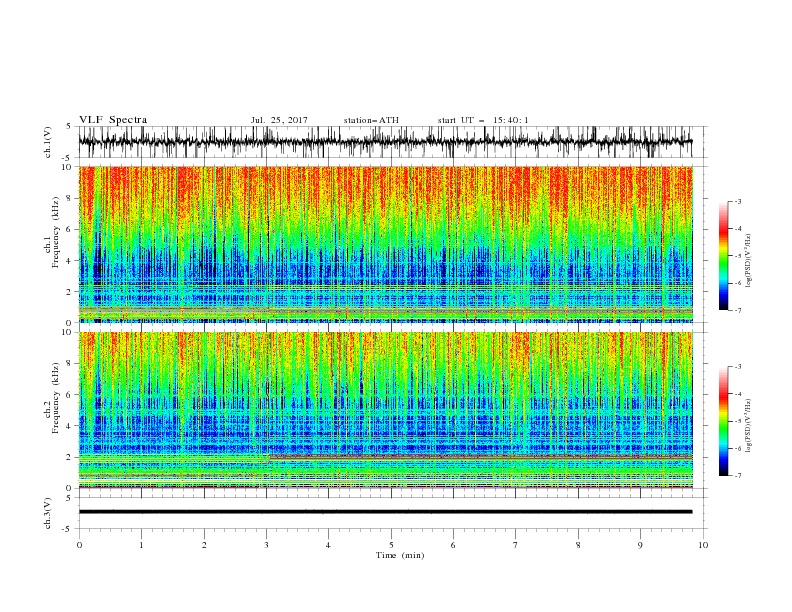Click the time axis tick label "5"

click(x=391, y=545)
